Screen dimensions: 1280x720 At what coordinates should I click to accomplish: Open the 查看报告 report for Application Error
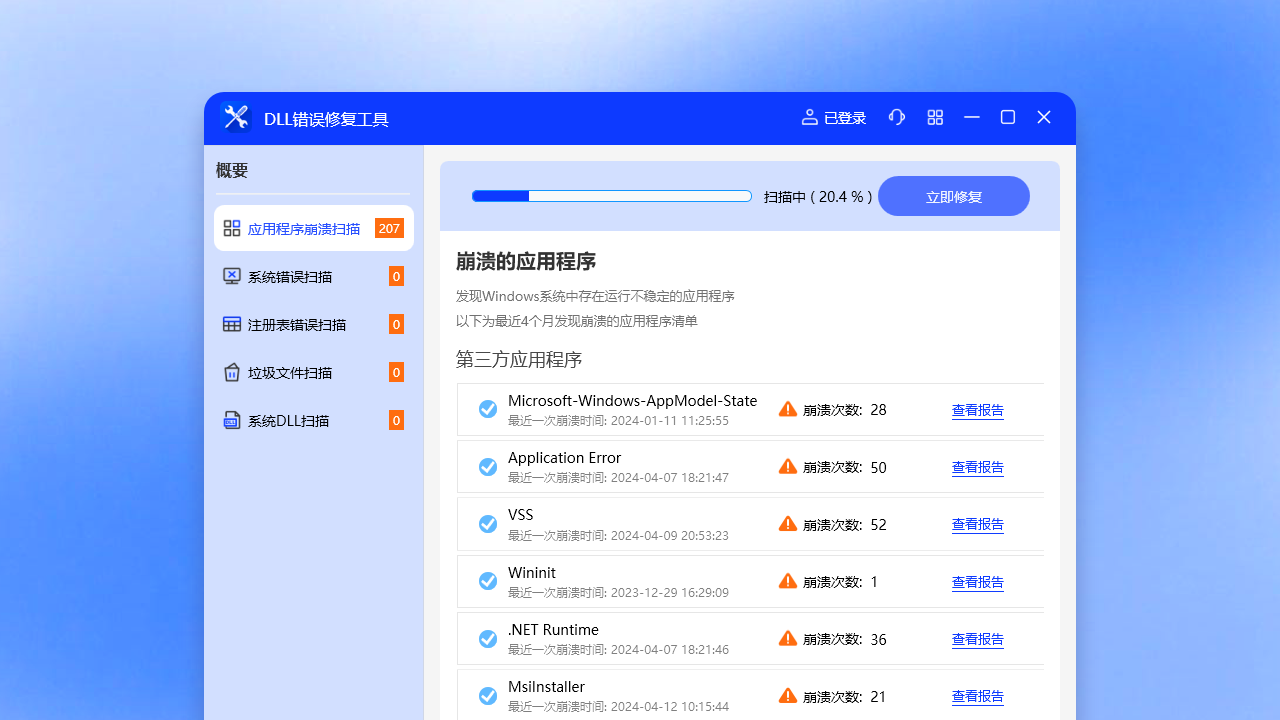point(977,467)
